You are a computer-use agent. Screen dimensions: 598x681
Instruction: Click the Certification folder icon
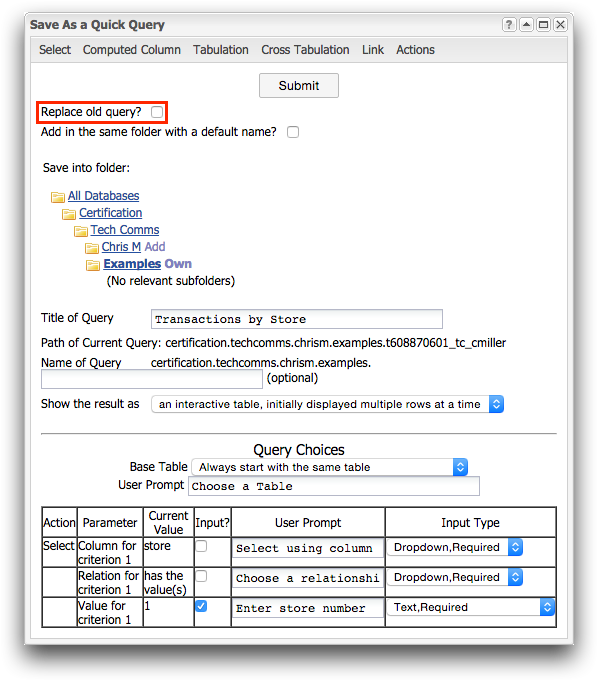(69, 214)
